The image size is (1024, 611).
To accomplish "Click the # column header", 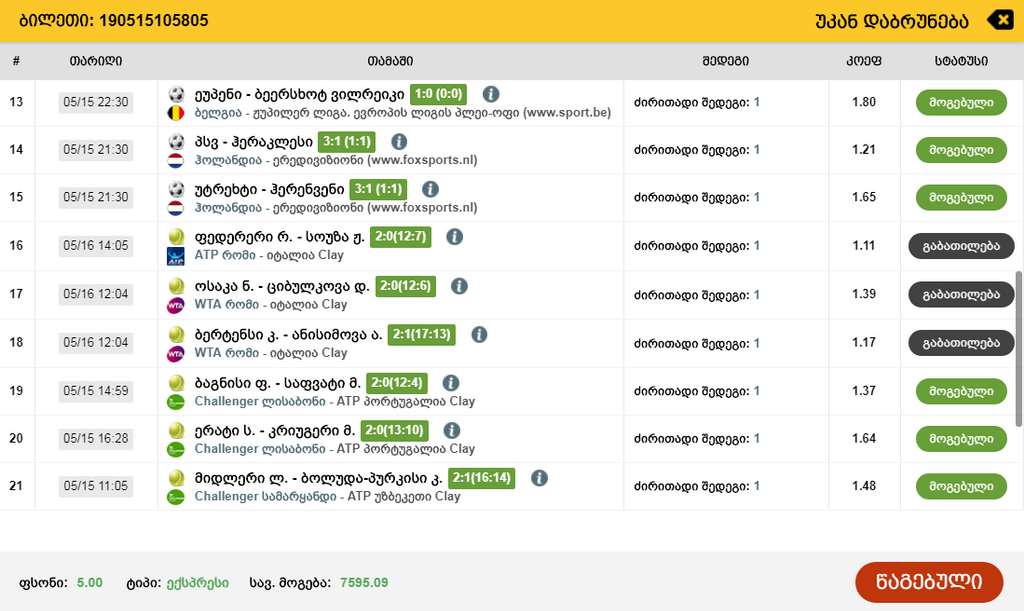I will click(x=16, y=61).
